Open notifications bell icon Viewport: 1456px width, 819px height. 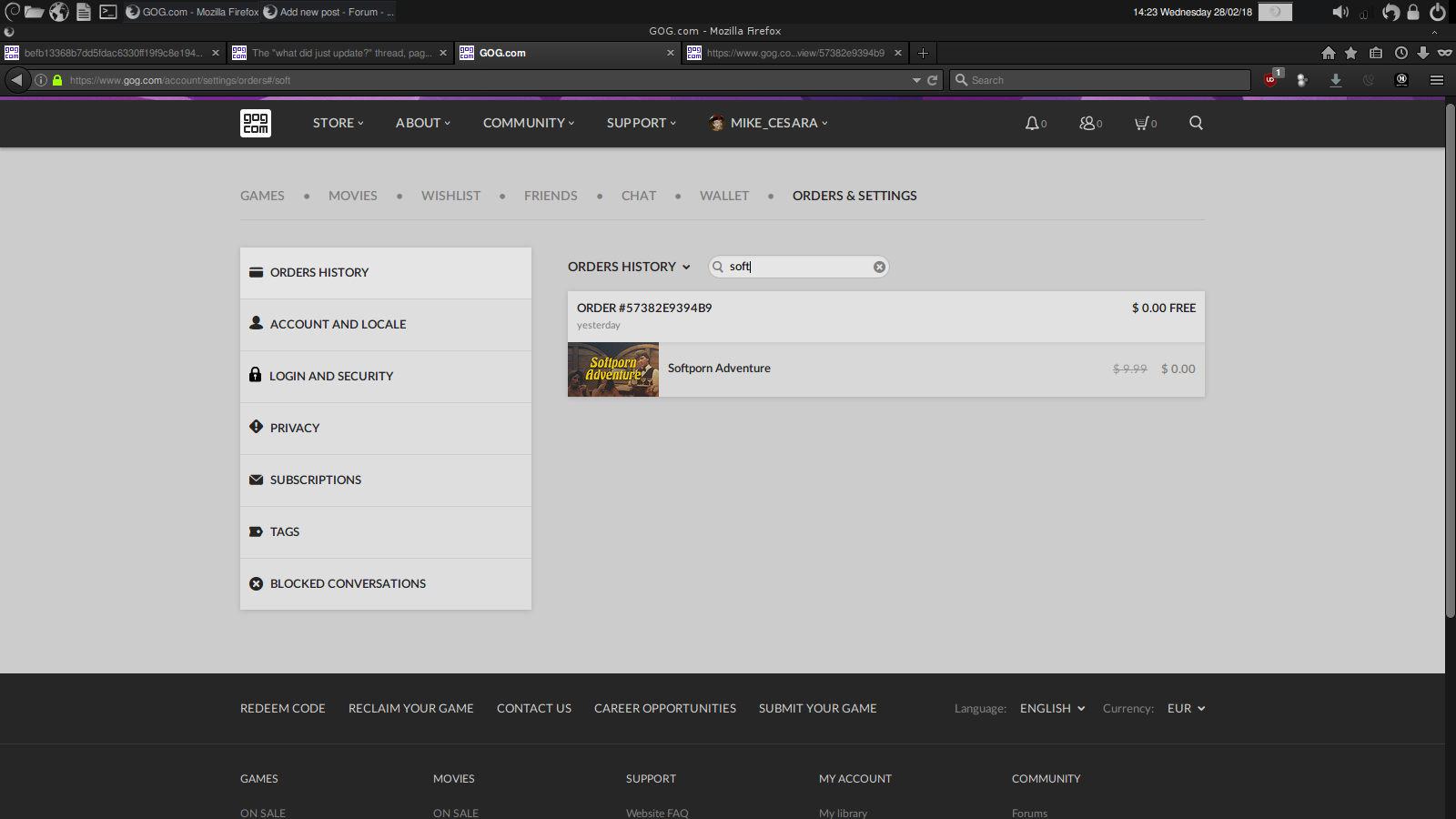point(1032,123)
